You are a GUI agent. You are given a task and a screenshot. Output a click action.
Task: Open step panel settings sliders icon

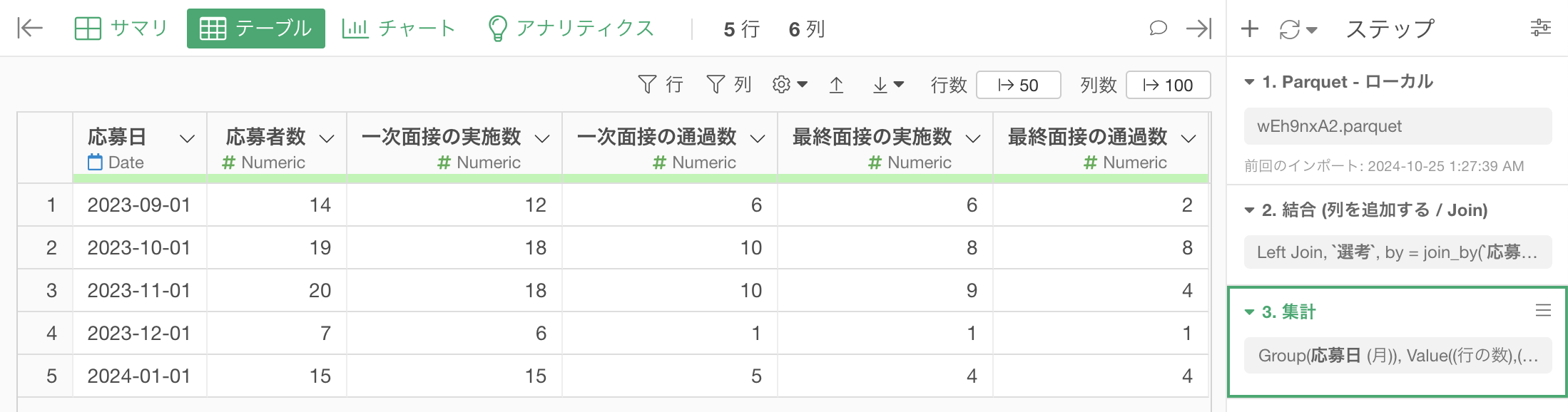1541,29
